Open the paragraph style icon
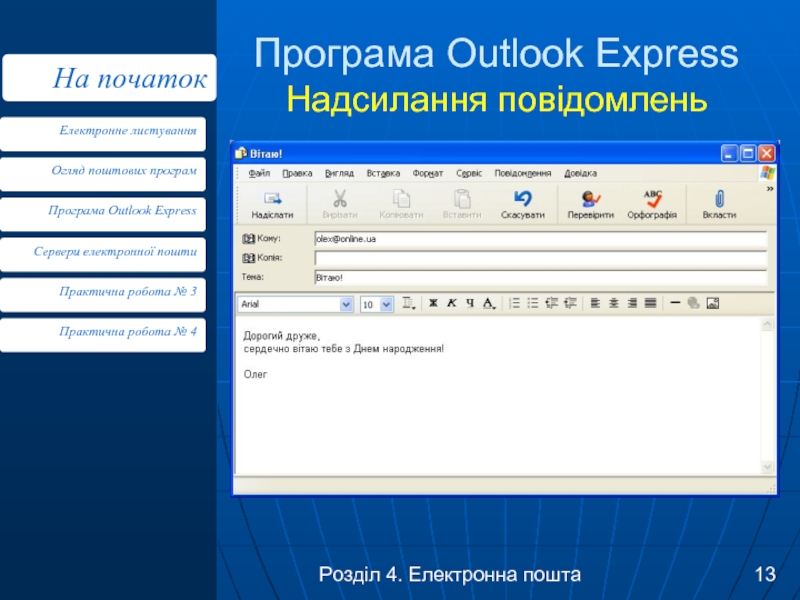 [409, 304]
